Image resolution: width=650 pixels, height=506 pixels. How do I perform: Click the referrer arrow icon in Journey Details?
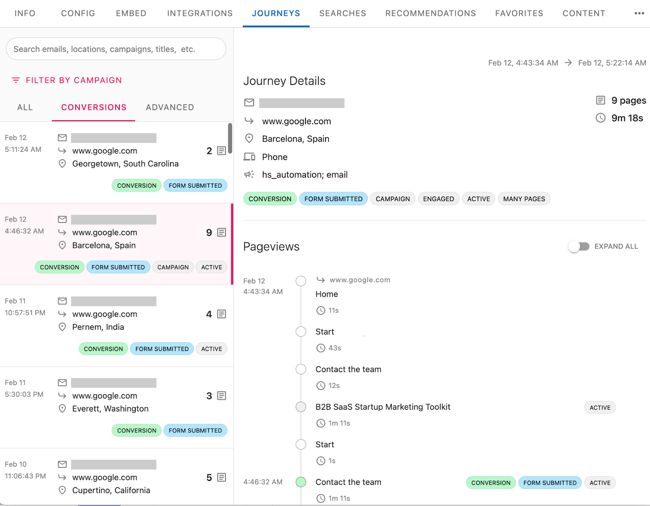click(x=249, y=121)
